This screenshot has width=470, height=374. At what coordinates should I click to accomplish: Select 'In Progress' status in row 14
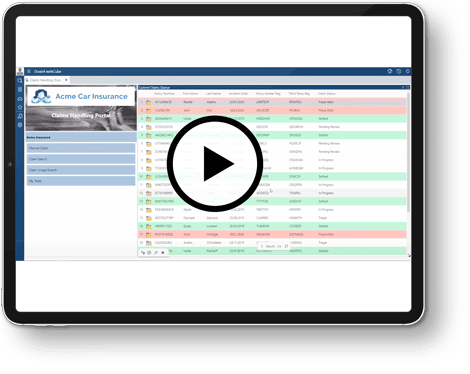pos(326,210)
